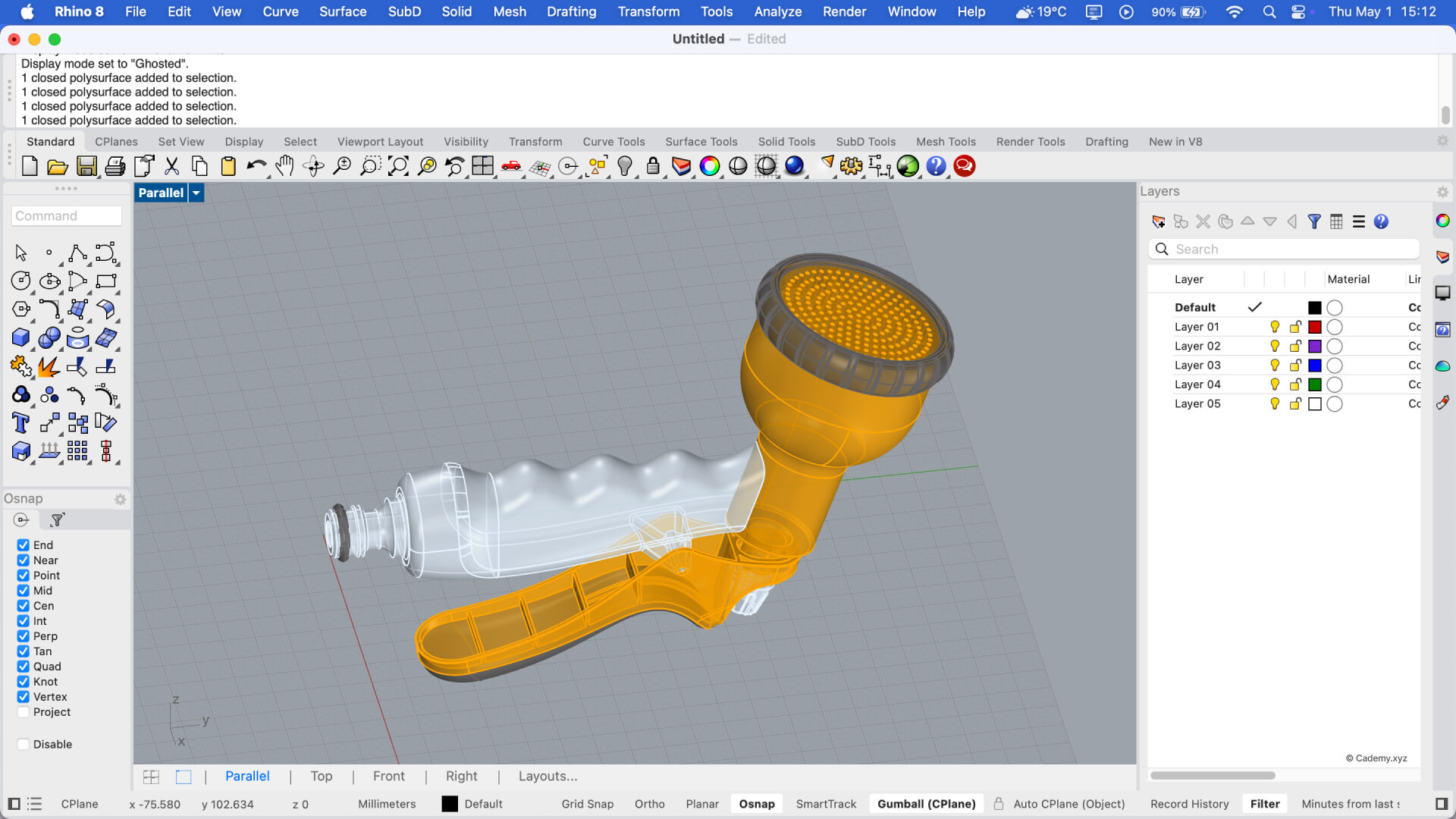Select the Text object tool
This screenshot has width=1456, height=819.
(21, 423)
